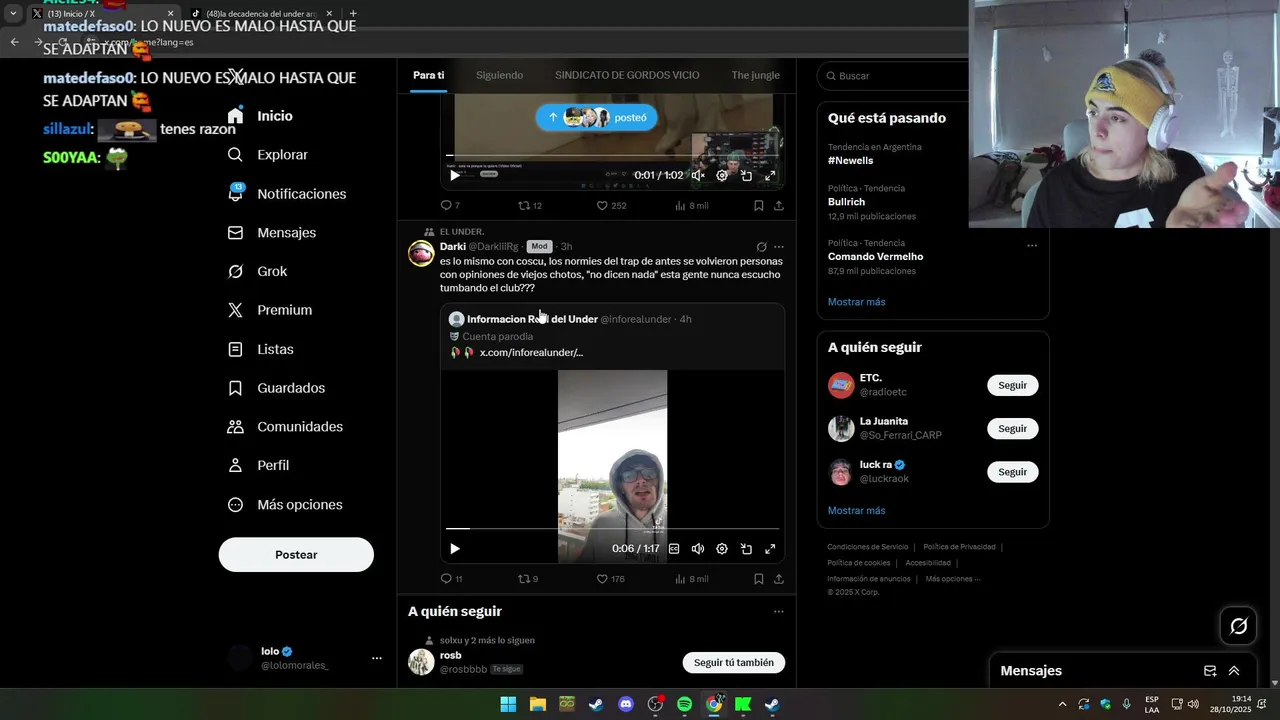Open account menu next to lolo
This screenshot has height=720, width=1280.
[x=377, y=658]
